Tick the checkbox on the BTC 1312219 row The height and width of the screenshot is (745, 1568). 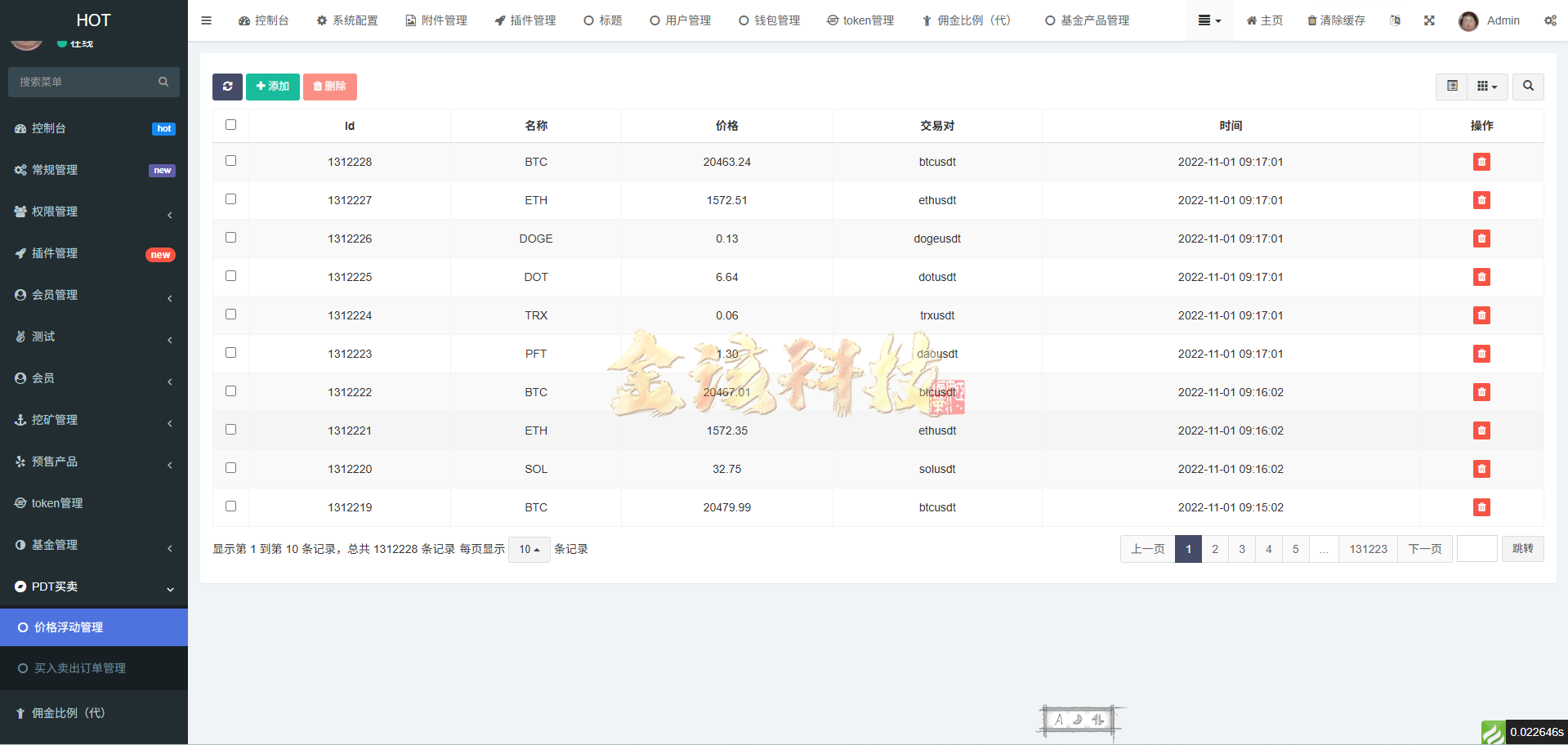pyautogui.click(x=230, y=506)
